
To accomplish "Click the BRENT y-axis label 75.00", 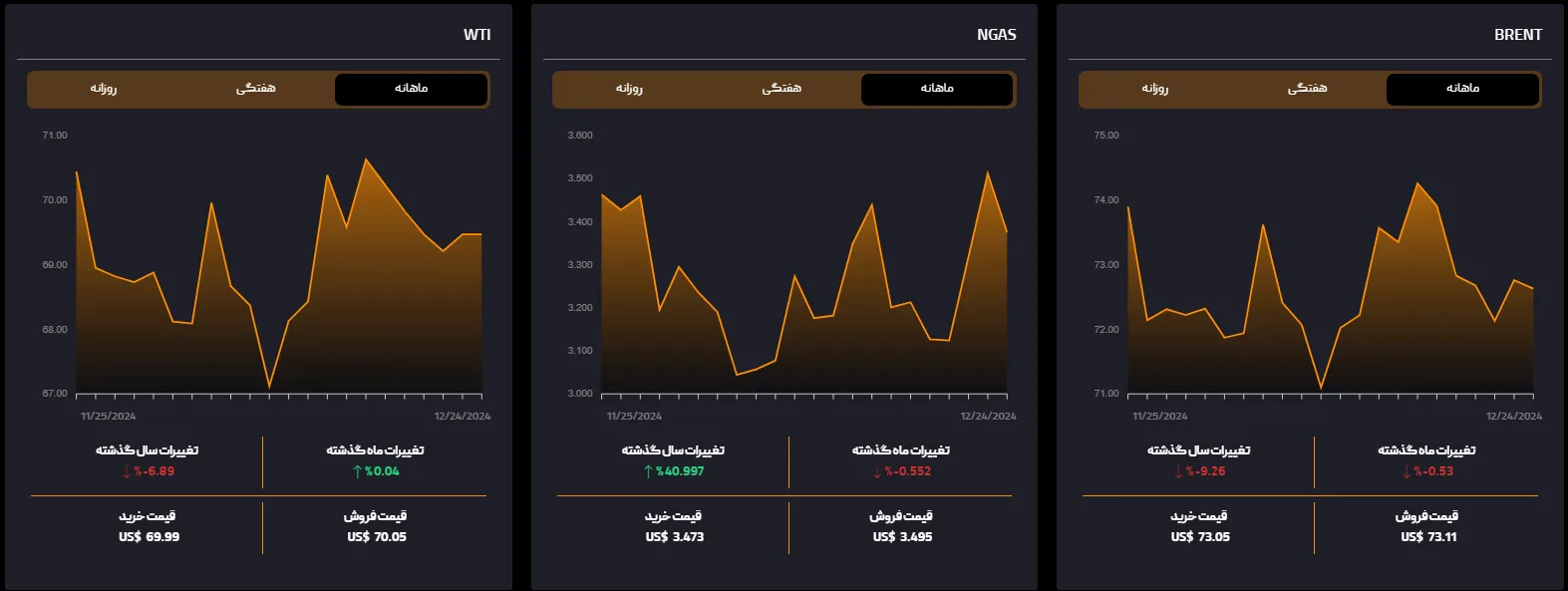I will click(1106, 136).
